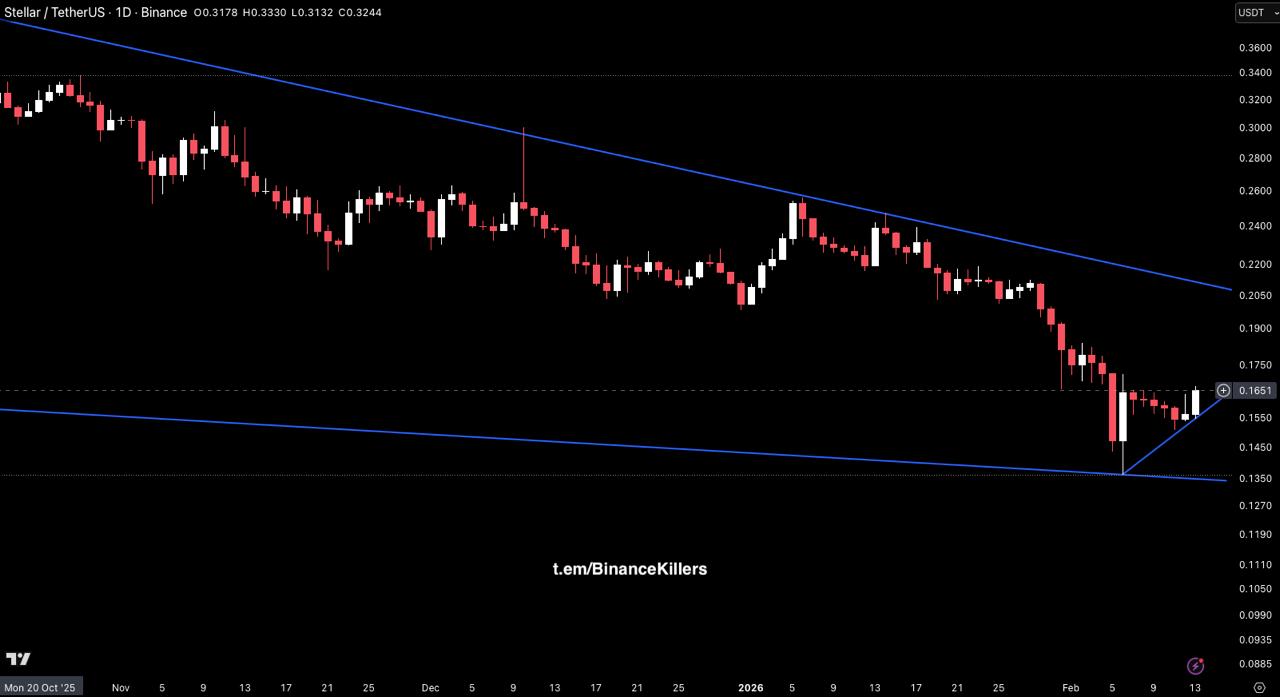Click the Nov label on the time axis
This screenshot has width=1280, height=697.
(x=121, y=688)
